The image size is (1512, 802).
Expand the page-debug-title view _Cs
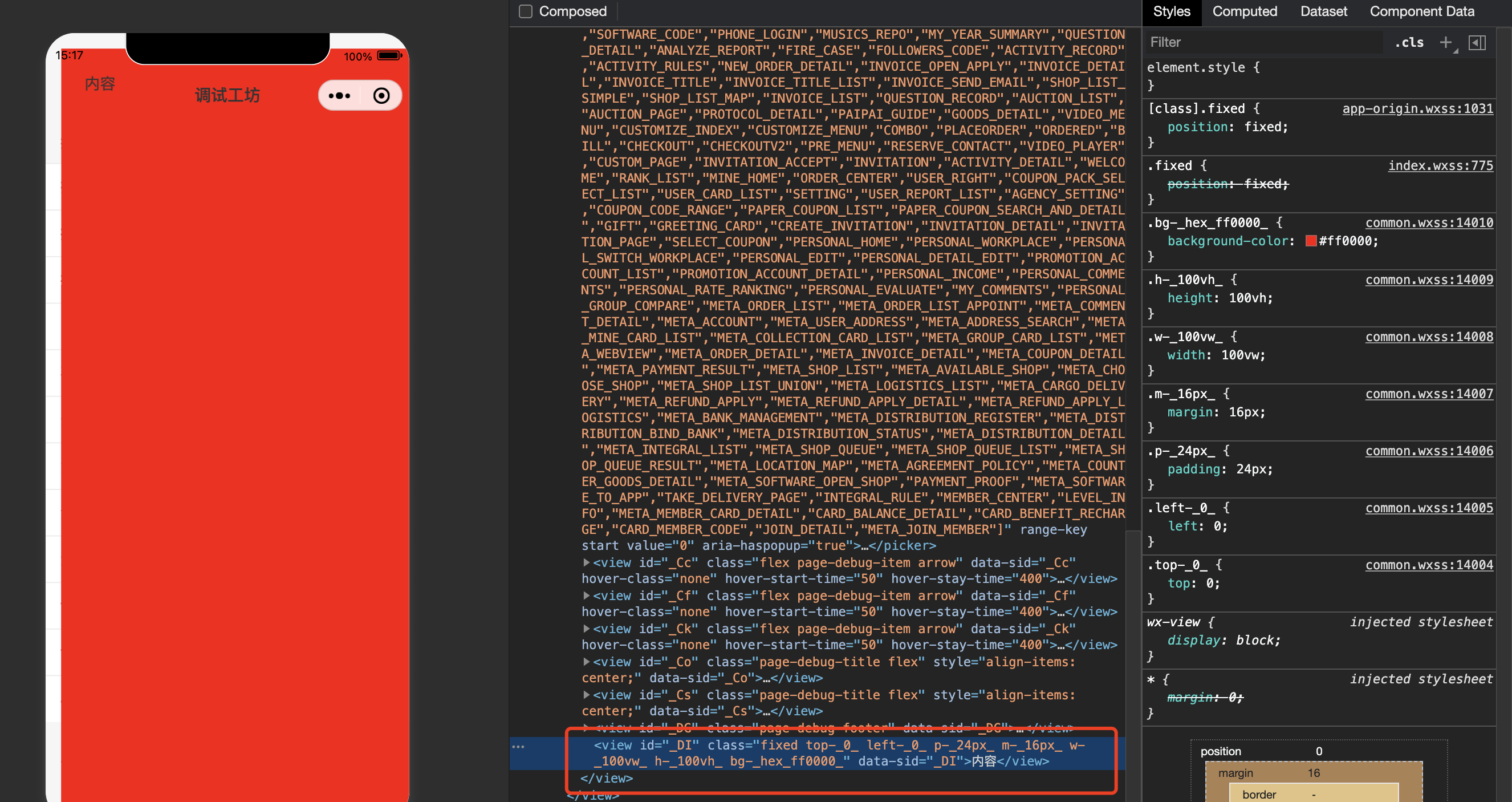tap(586, 695)
